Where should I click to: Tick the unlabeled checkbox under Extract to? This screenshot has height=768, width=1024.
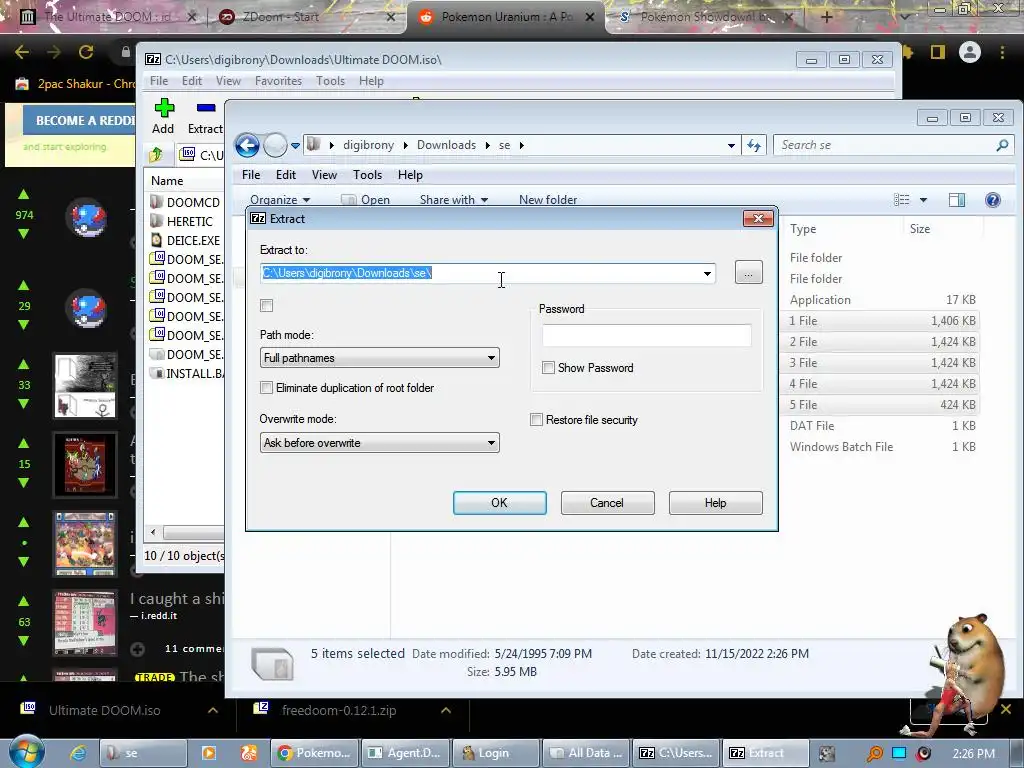[x=266, y=306]
